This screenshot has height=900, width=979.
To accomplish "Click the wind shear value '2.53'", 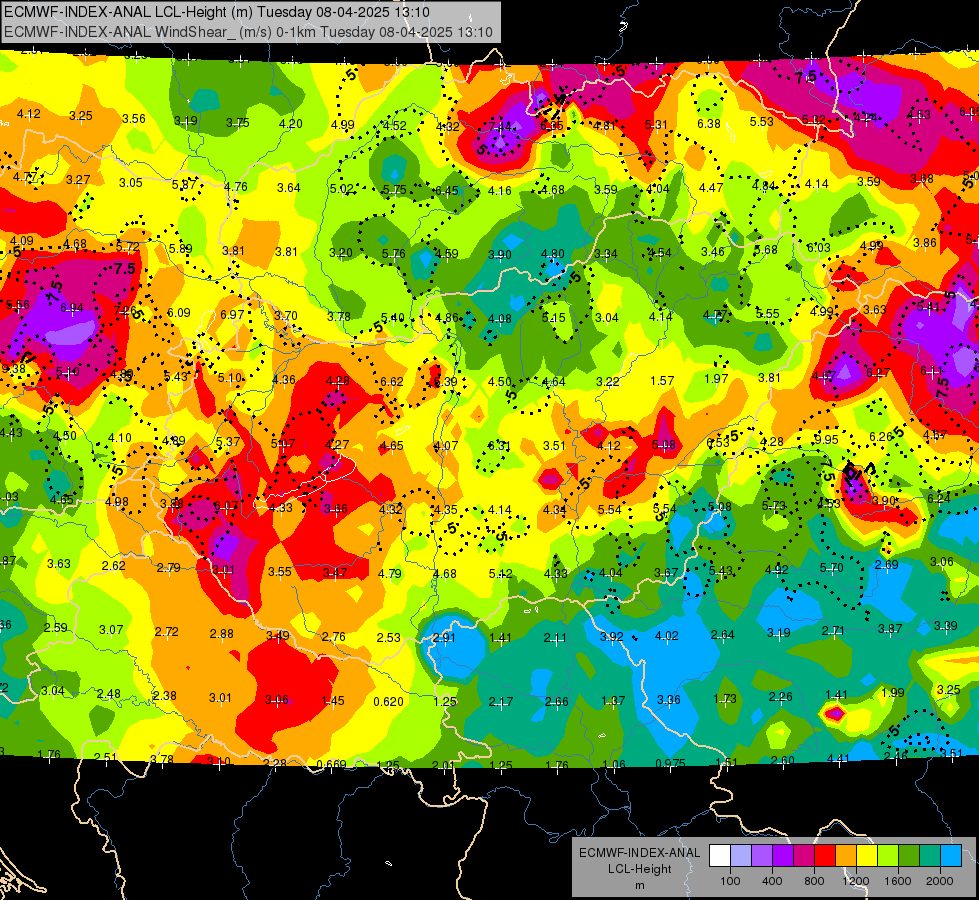I will coord(388,638).
